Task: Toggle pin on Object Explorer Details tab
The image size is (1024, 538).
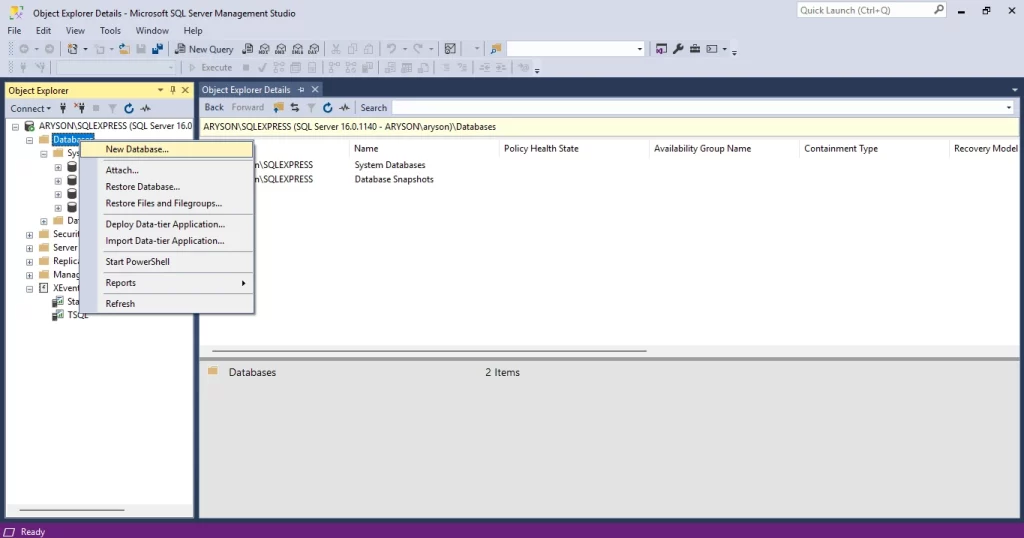Action: point(301,89)
